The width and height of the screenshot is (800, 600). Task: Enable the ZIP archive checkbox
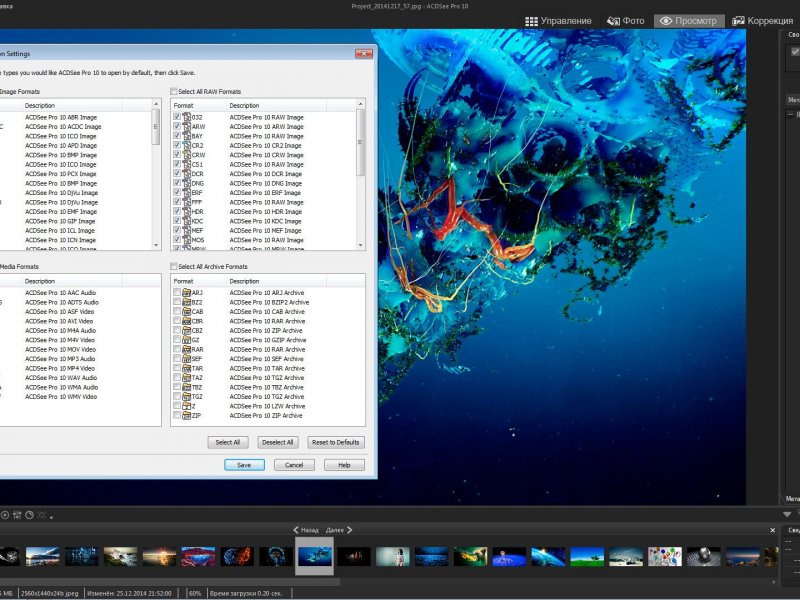[x=177, y=415]
